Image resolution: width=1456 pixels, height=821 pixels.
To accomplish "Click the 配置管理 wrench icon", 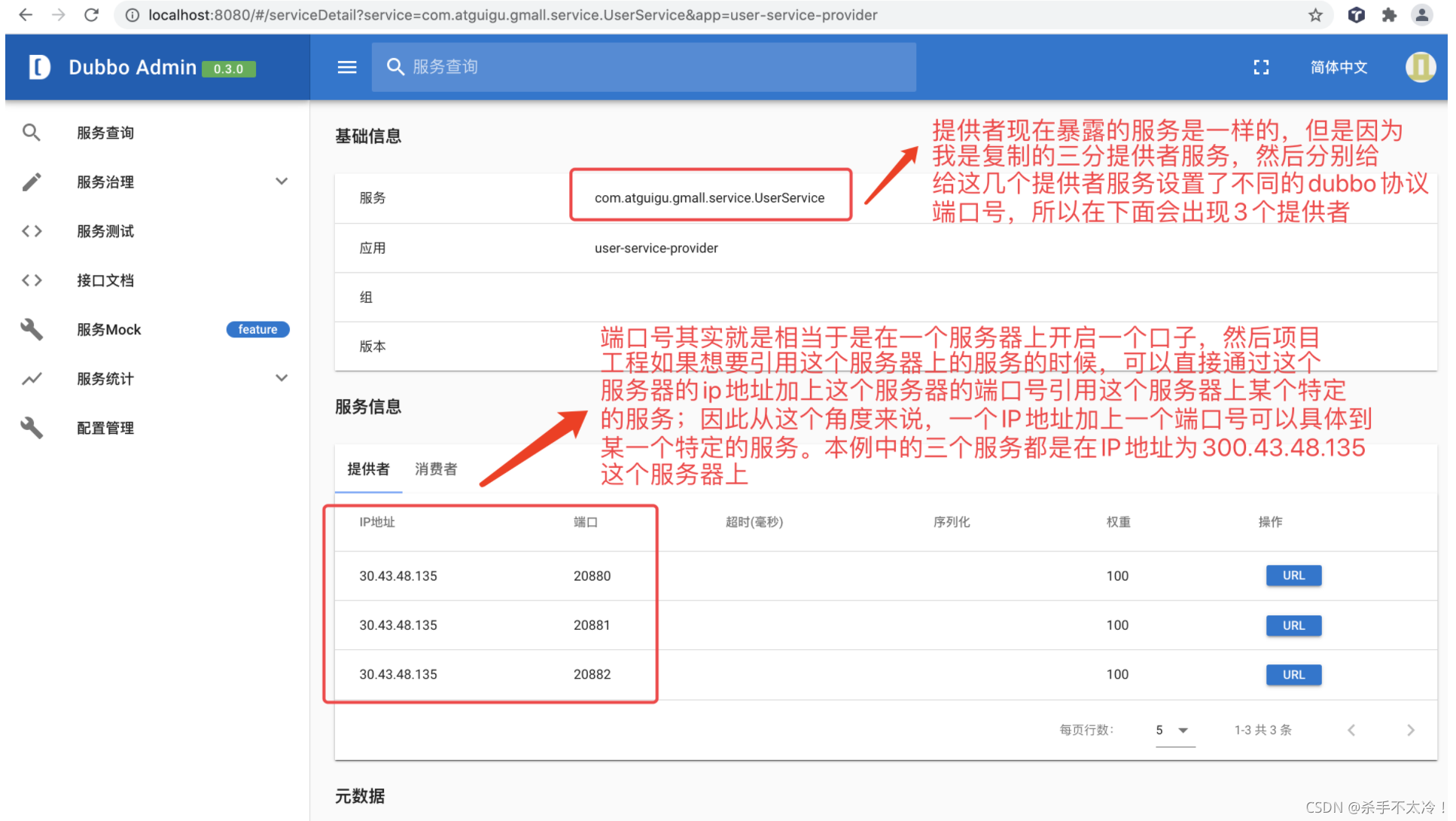I will [32, 428].
